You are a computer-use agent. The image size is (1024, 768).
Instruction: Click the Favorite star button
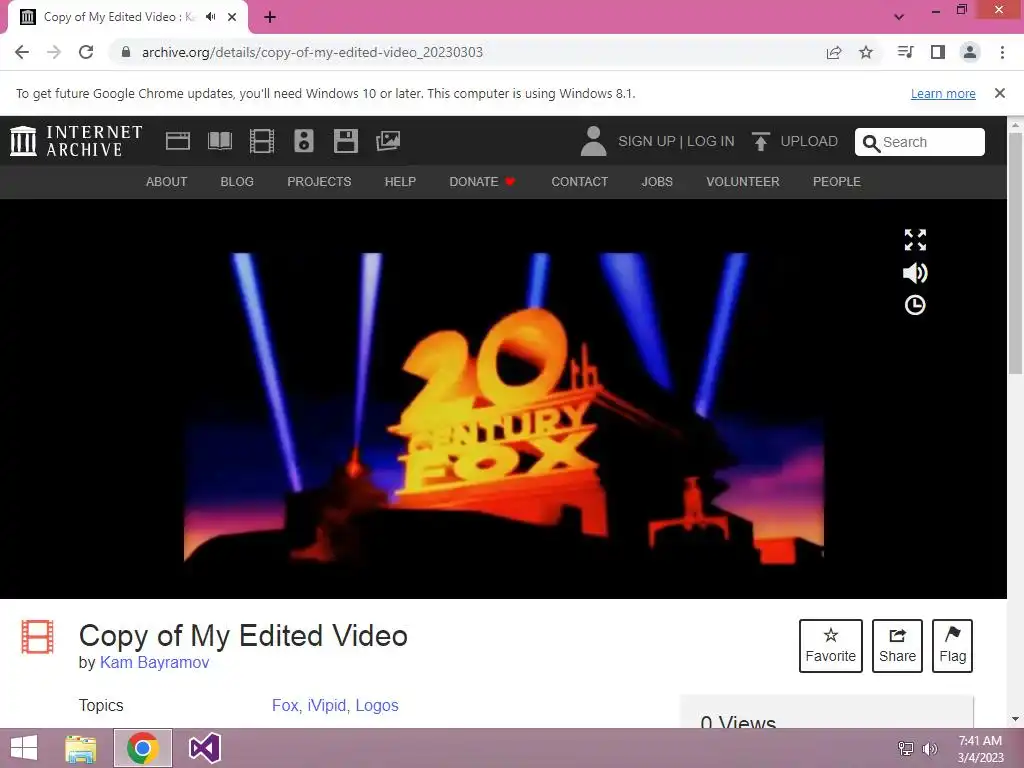pyautogui.click(x=831, y=646)
